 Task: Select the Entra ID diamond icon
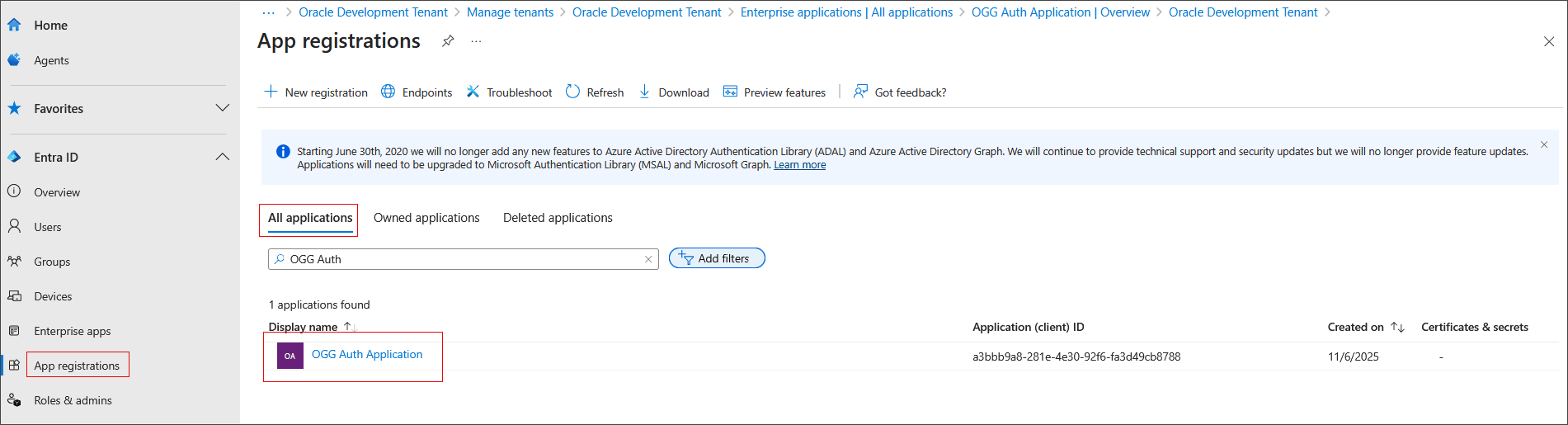(14, 157)
